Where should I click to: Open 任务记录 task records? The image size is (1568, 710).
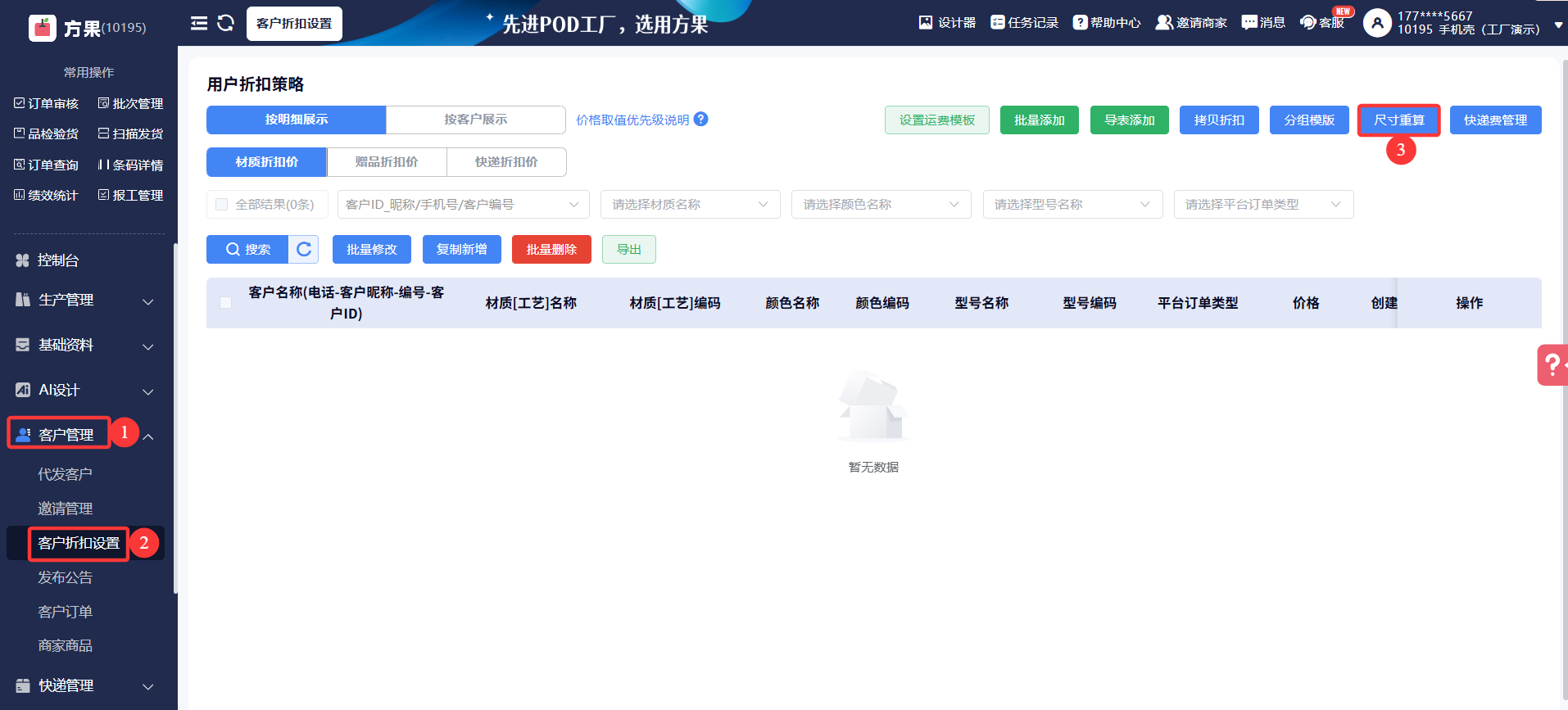pyautogui.click(x=1024, y=23)
